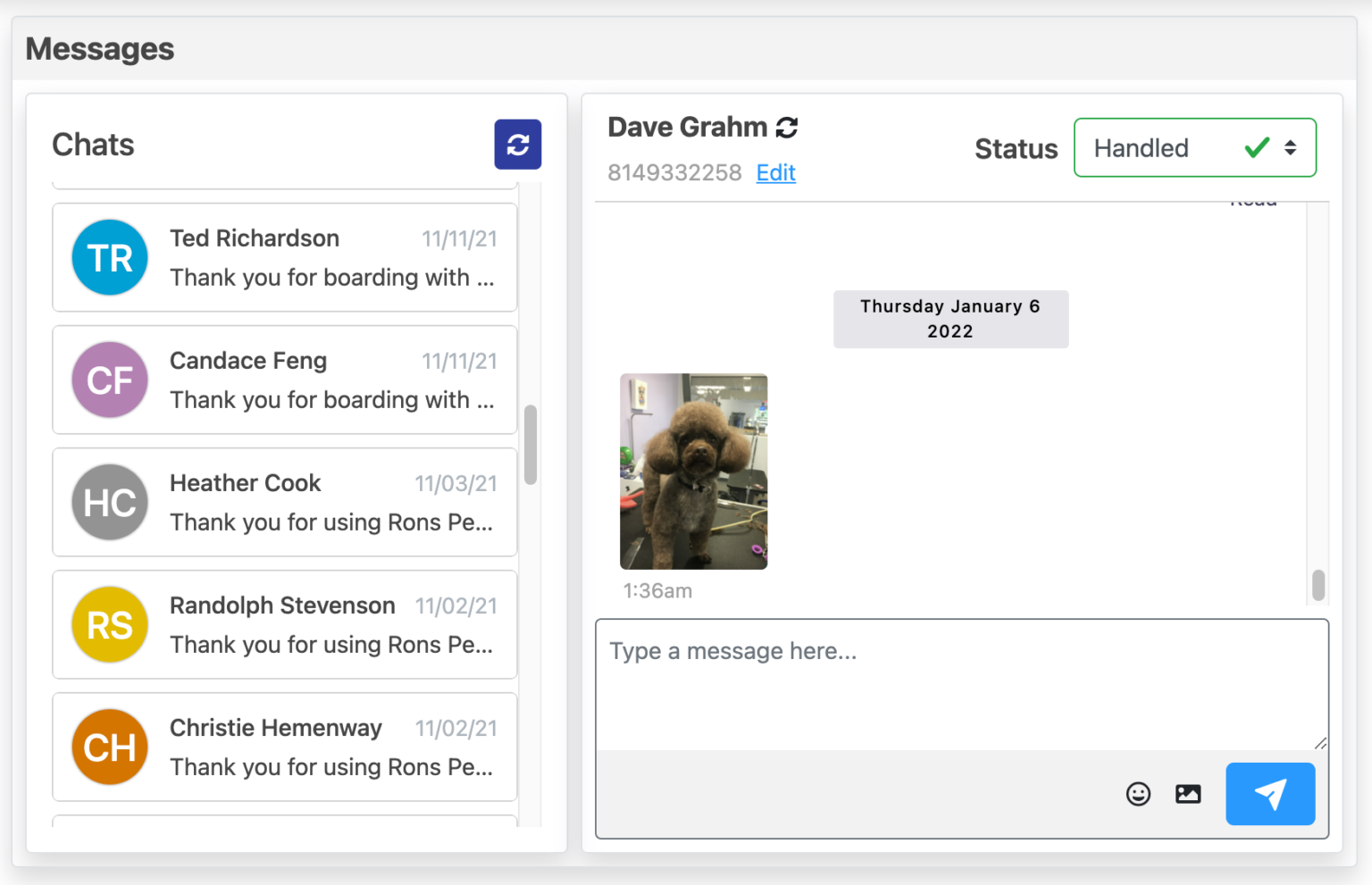Viewport: 1372px width, 885px height.
Task: Change status via the green checkmark selector
Action: coord(1256,147)
